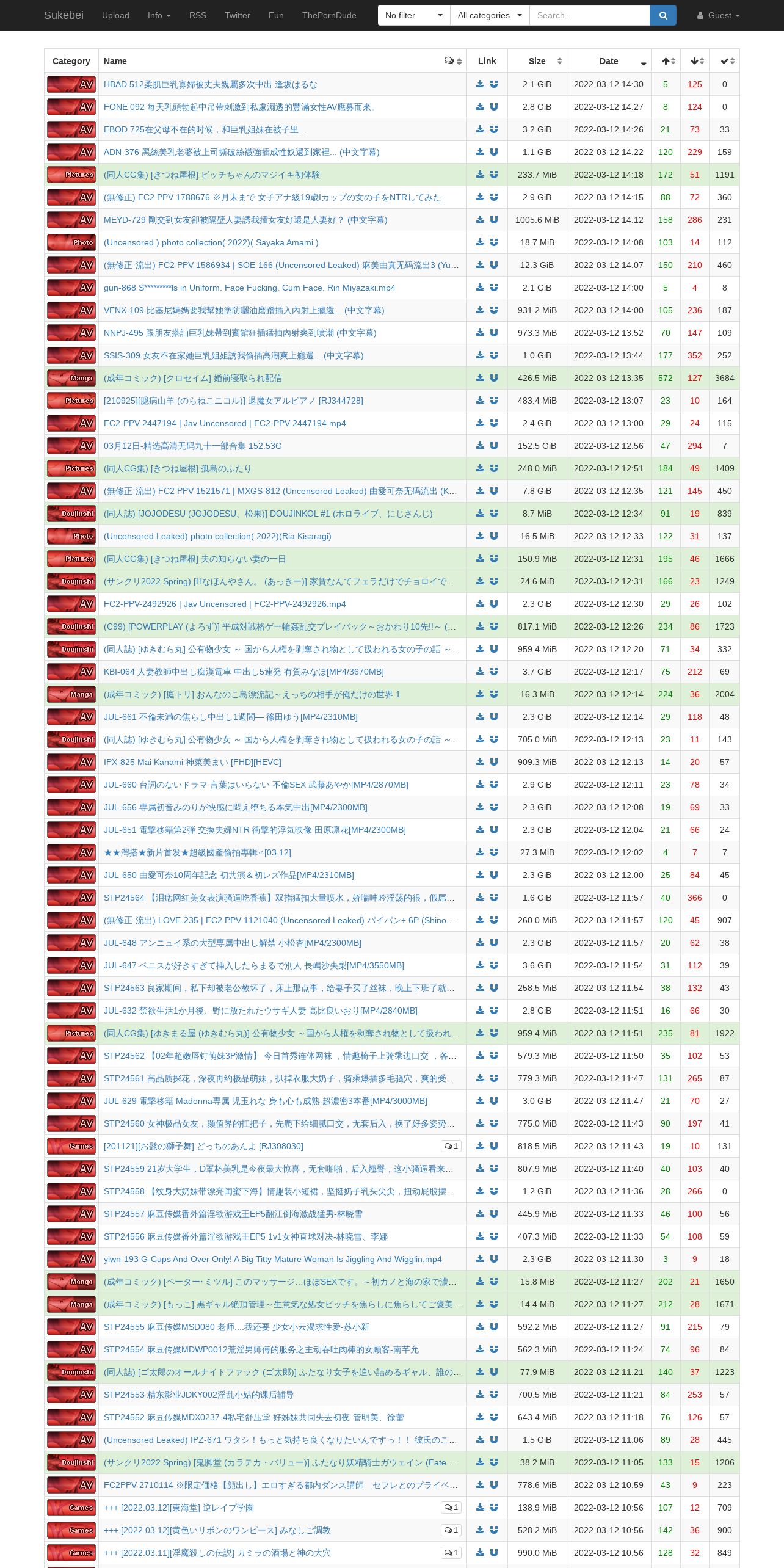Open the JUL-650 torrent title link
Viewport: 784px width, 1568px height.
click(229, 875)
